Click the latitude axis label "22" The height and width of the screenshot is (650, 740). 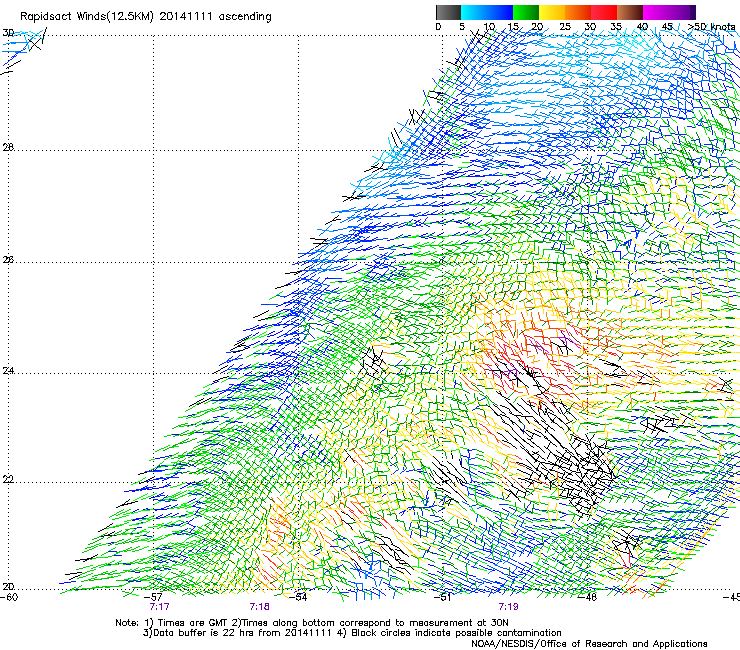(x=8, y=480)
